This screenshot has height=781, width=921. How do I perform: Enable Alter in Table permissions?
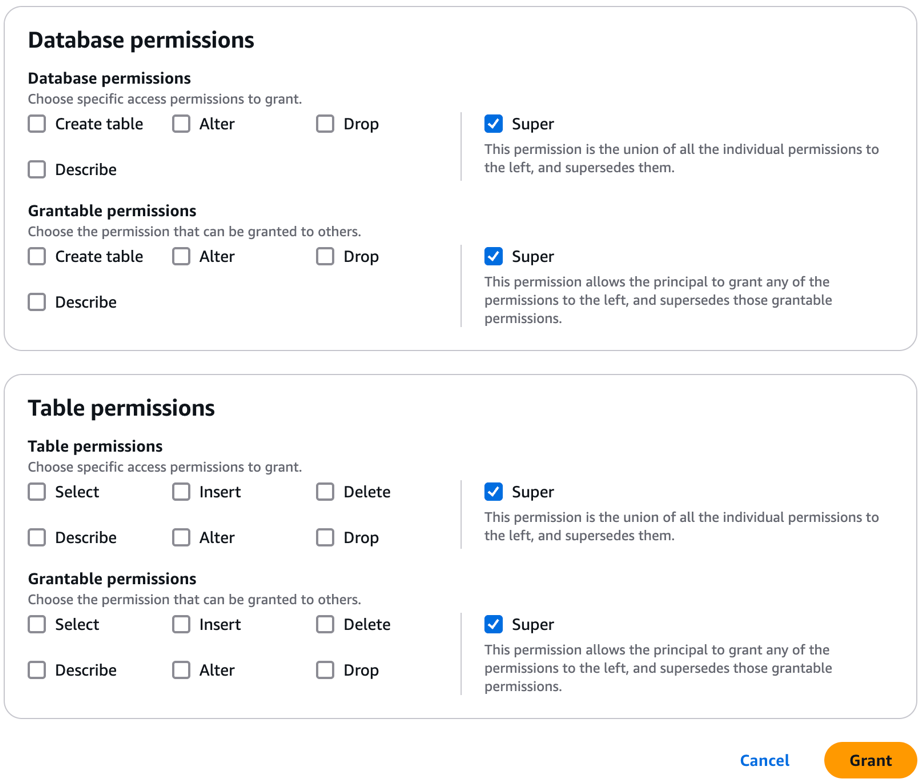click(181, 538)
